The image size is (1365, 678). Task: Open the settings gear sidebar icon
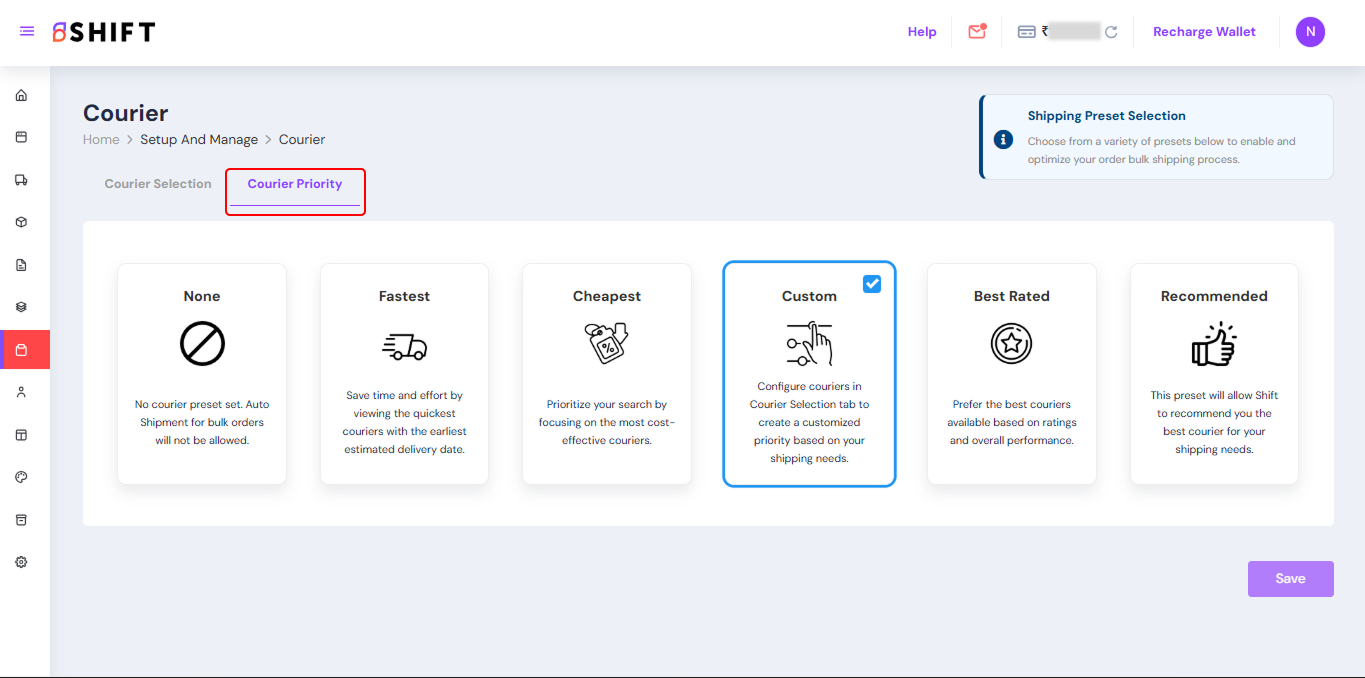point(21,562)
